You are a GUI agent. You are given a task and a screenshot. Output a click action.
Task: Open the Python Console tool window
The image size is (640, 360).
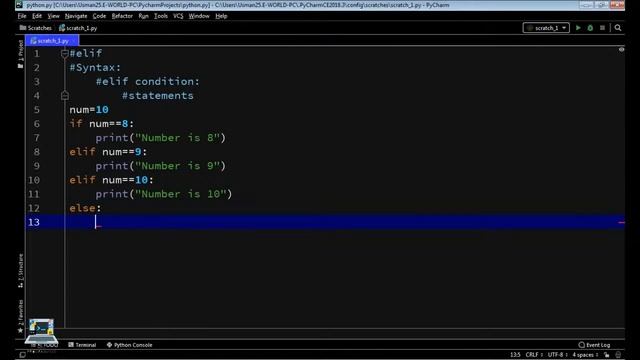[x=129, y=345]
